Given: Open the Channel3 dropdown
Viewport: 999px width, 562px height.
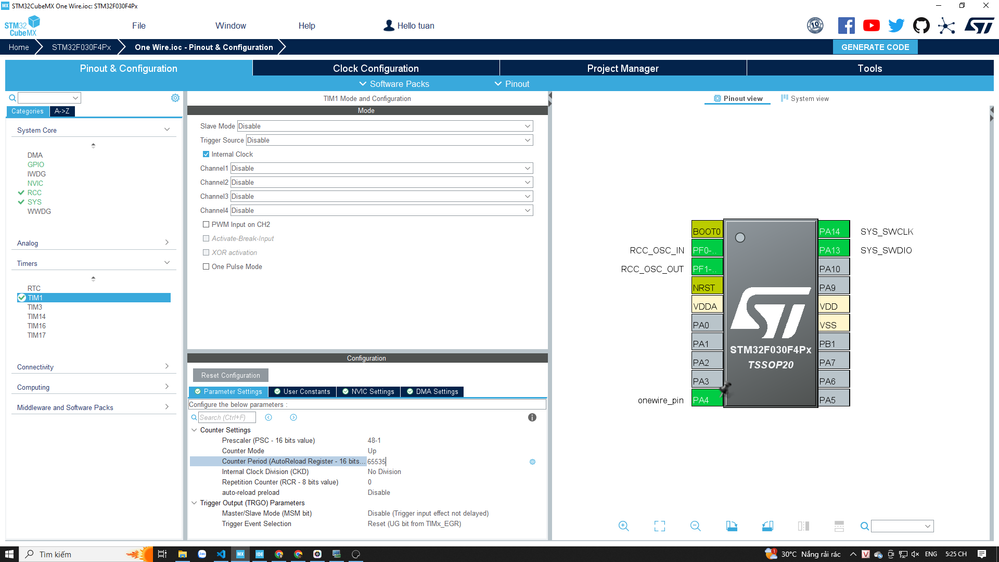Looking at the screenshot, I should (x=381, y=196).
